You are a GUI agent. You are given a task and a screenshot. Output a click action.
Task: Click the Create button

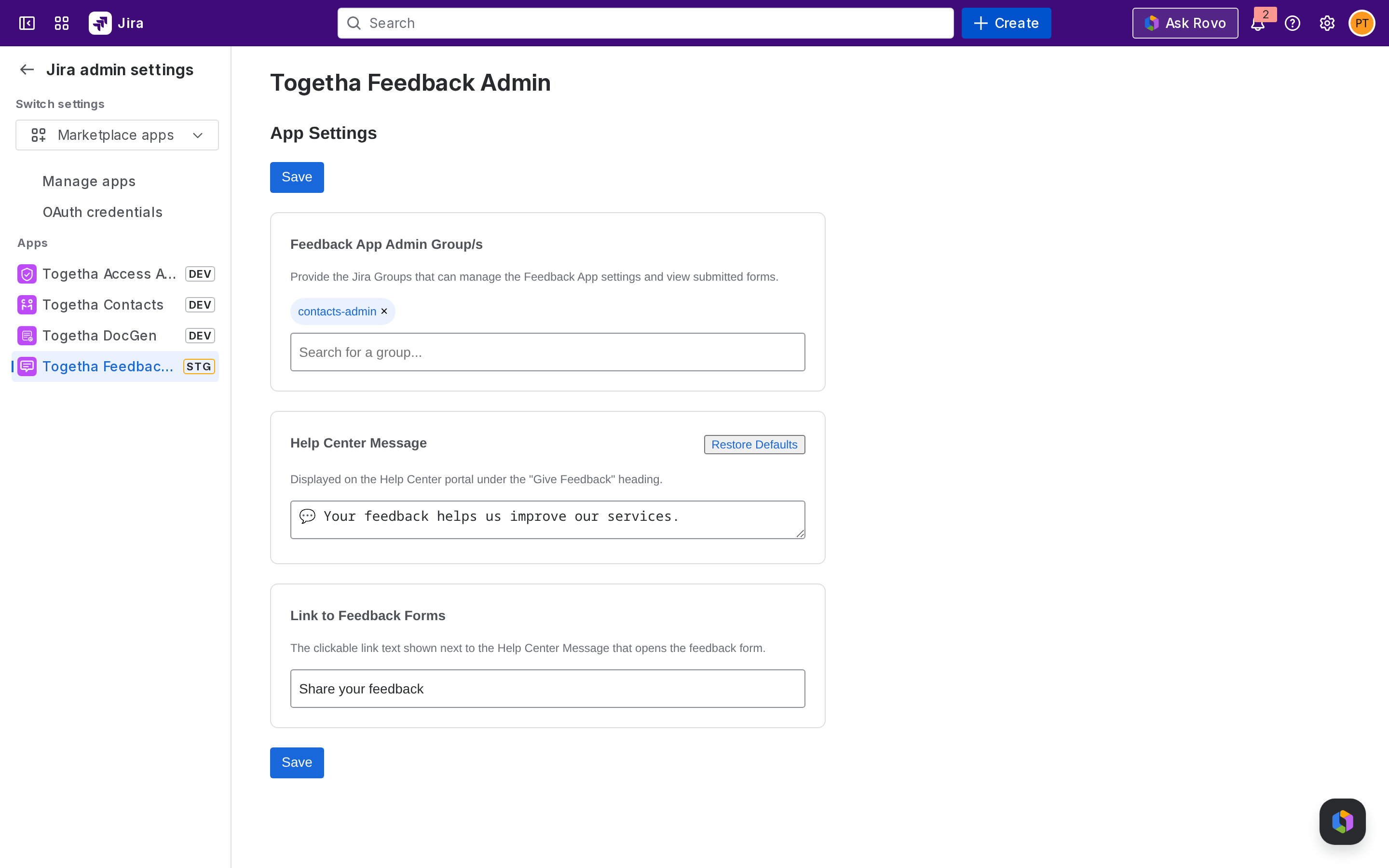[x=1006, y=23]
